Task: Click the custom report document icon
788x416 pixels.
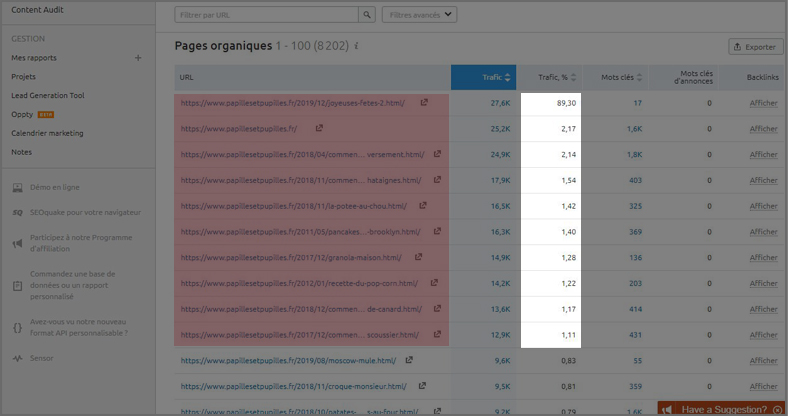Action: [x=18, y=285]
